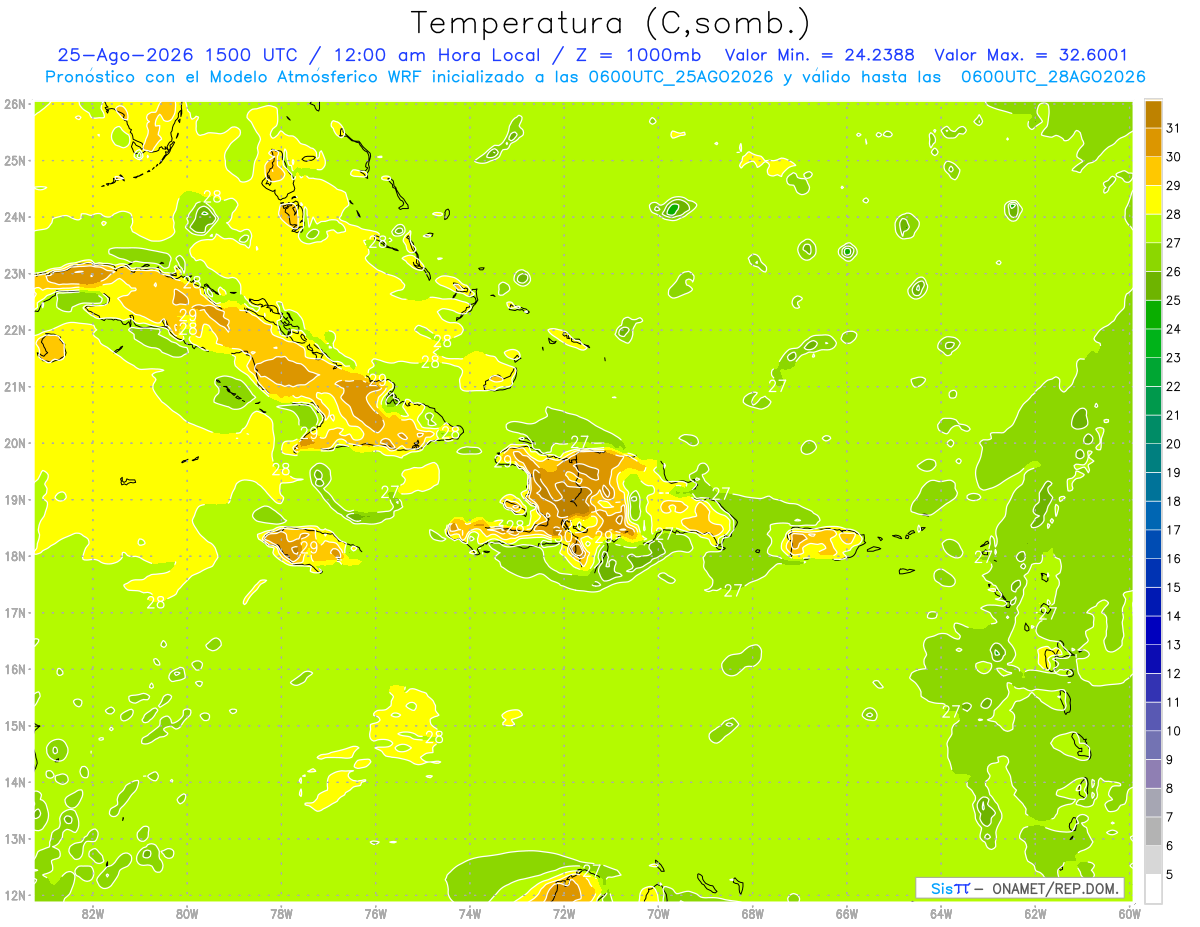The width and height of the screenshot is (1200, 927).
Task: Click the 'Temperatura (C,somb.)' chart title
Action: click(x=611, y=23)
